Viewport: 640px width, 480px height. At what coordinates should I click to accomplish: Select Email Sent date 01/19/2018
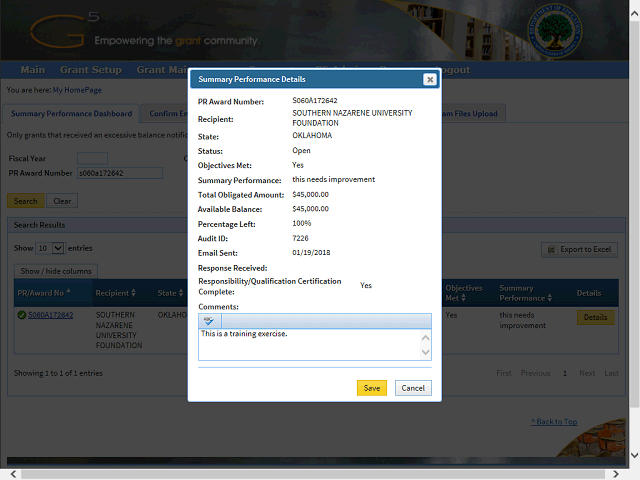(311, 253)
